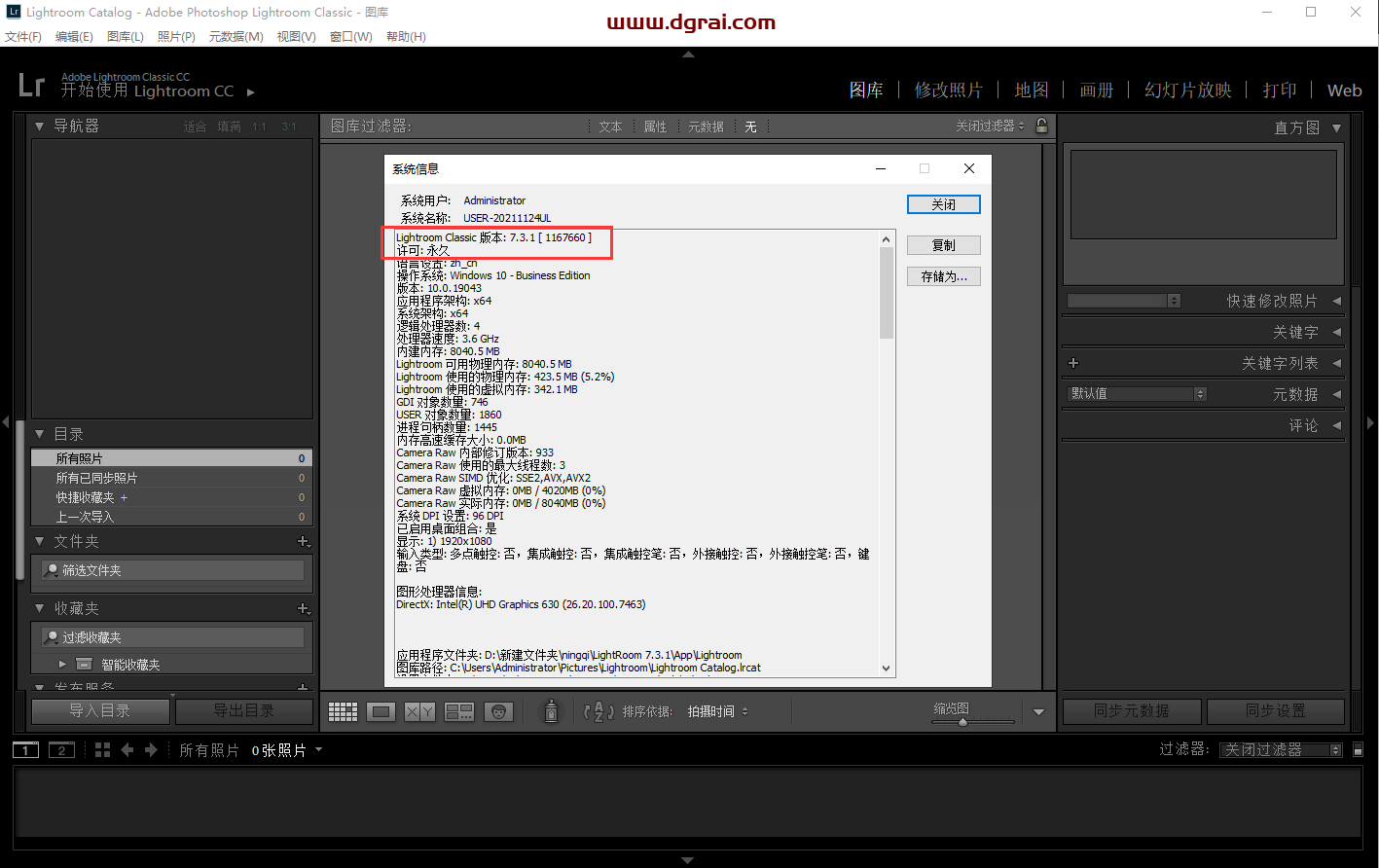Switch to Grid view (网格) icon

[x=343, y=712]
